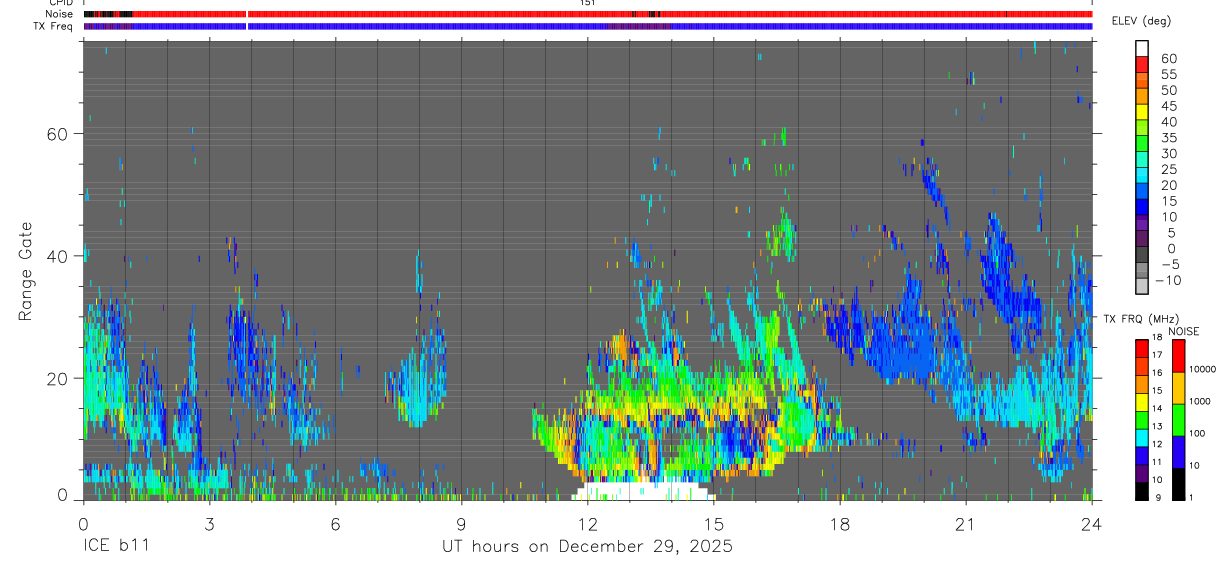Viewport: 1228px width, 567px height.
Task: Click x-axis tick label '0'
Action: tap(82, 524)
